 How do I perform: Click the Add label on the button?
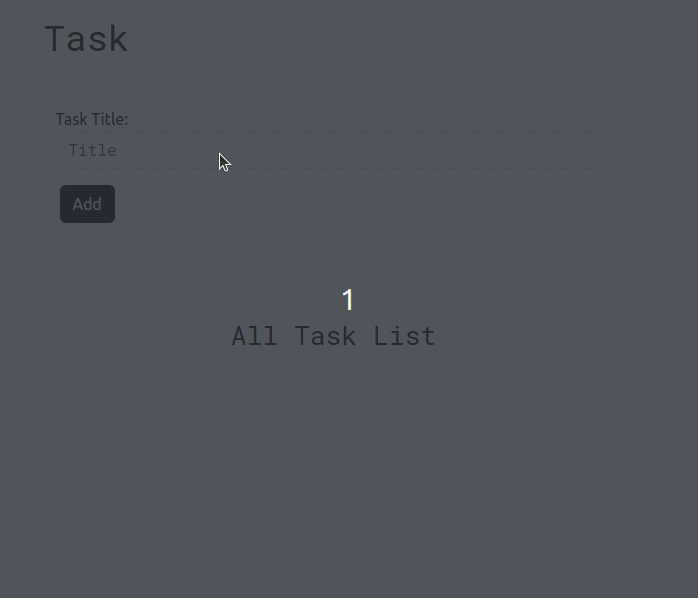click(87, 204)
